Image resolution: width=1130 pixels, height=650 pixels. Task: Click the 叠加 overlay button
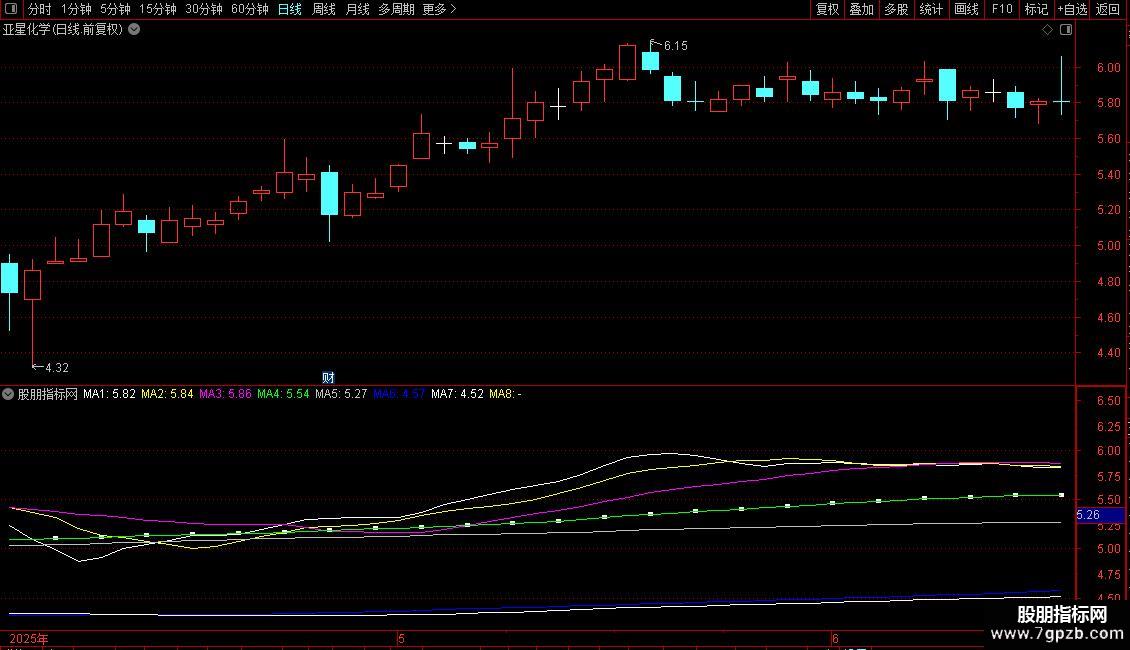[x=861, y=9]
